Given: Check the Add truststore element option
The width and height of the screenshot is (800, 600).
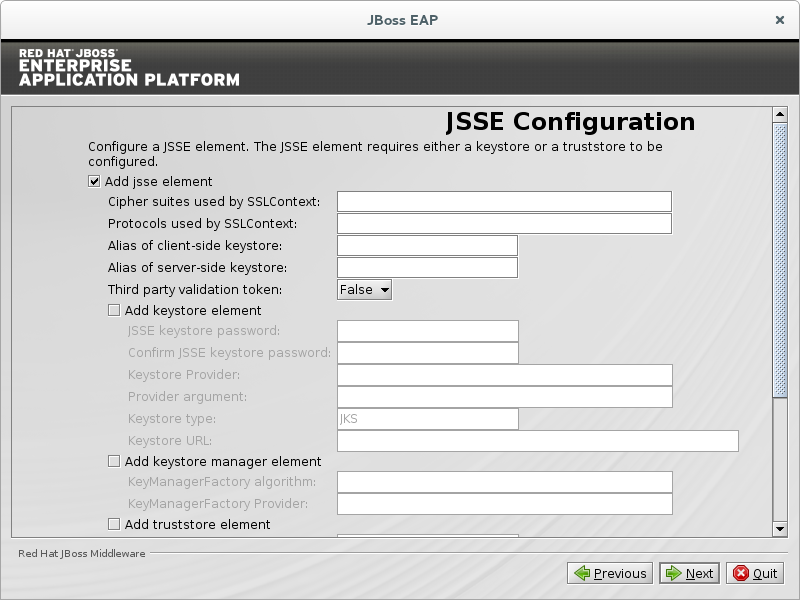Looking at the screenshot, I should point(114,524).
